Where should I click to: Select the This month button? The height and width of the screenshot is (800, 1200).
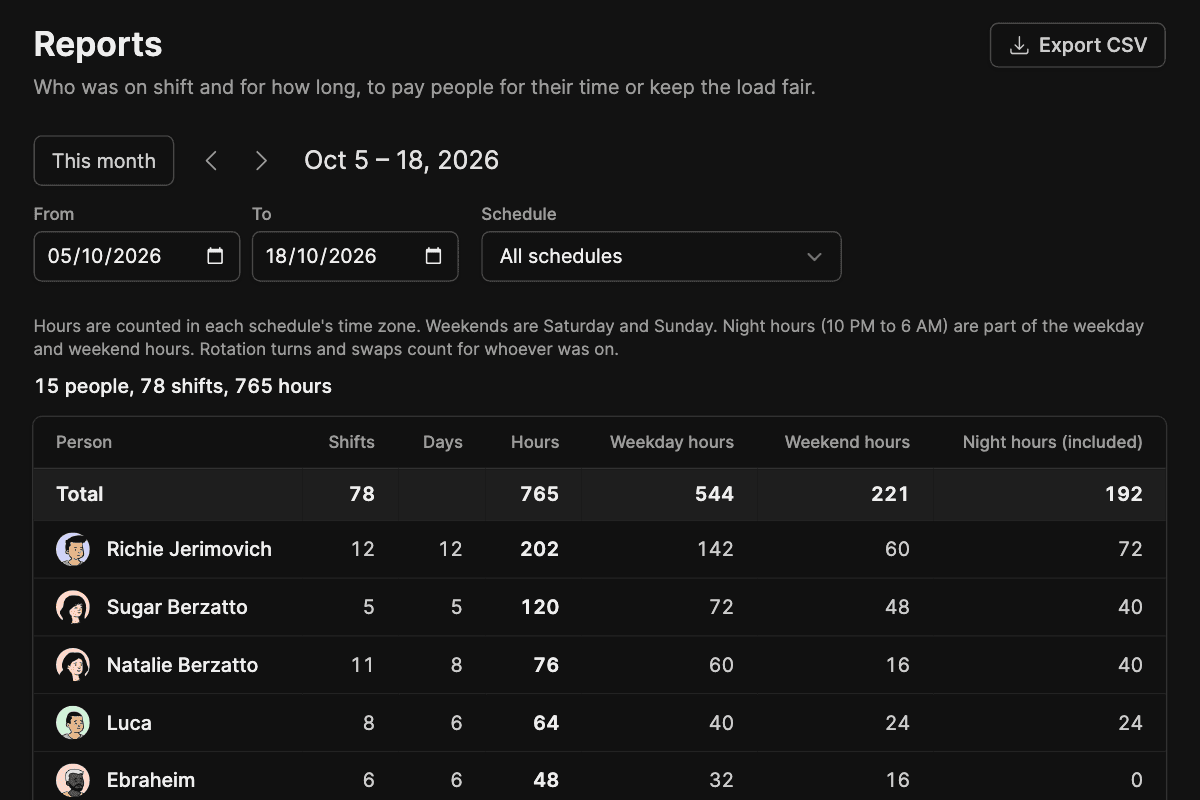tap(104, 161)
